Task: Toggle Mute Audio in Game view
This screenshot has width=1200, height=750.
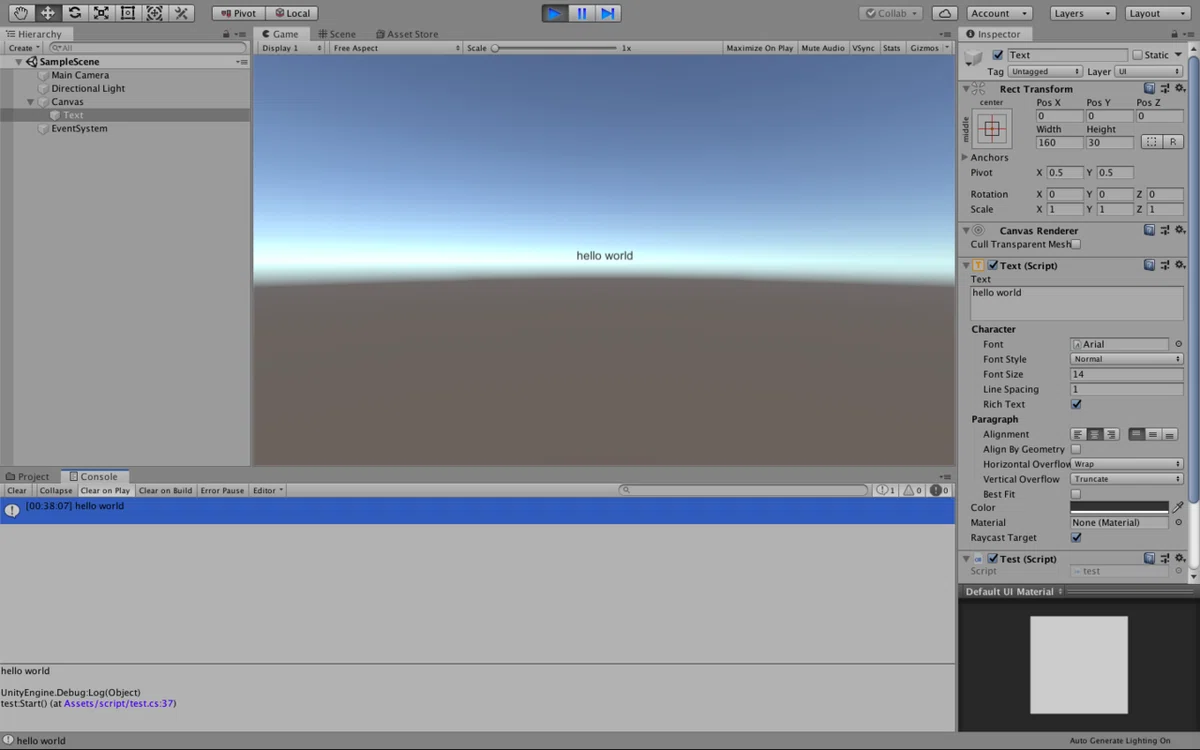Action: tap(823, 48)
